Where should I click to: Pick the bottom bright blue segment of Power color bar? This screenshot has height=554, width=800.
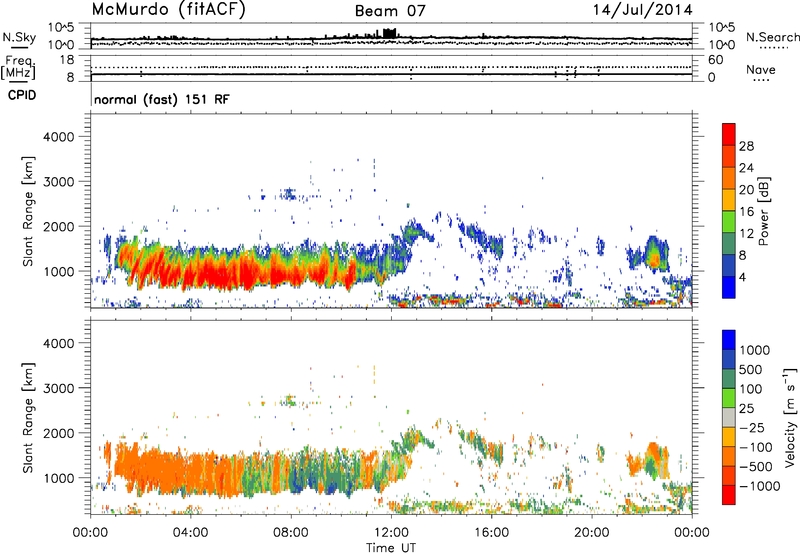729,287
